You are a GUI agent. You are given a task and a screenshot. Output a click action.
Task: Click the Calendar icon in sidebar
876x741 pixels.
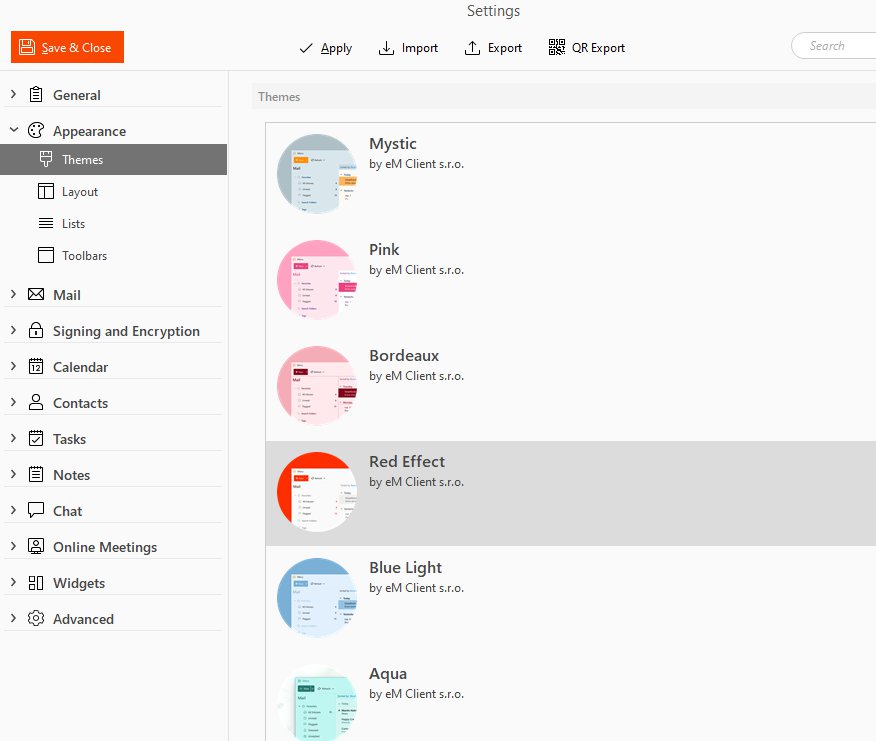click(x=36, y=367)
